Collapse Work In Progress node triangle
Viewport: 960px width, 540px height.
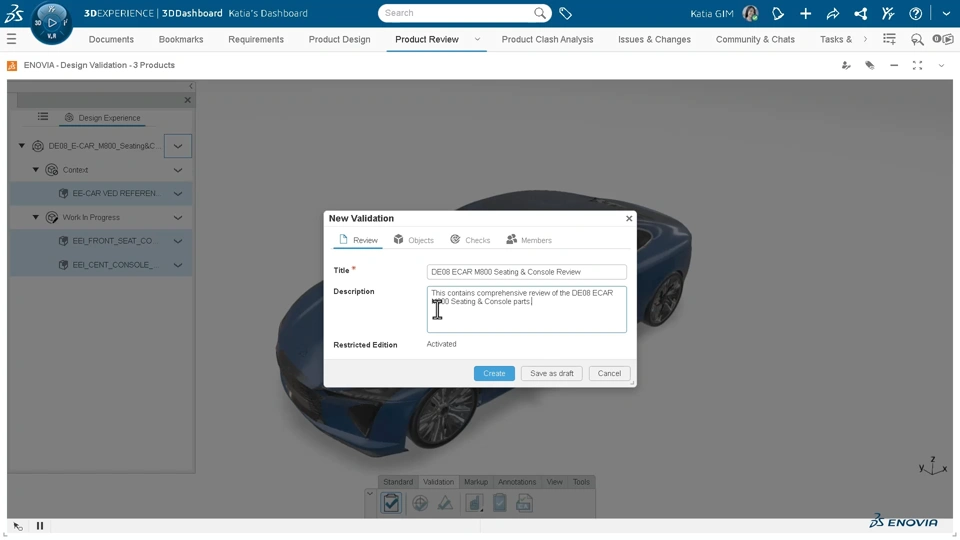tap(36, 217)
